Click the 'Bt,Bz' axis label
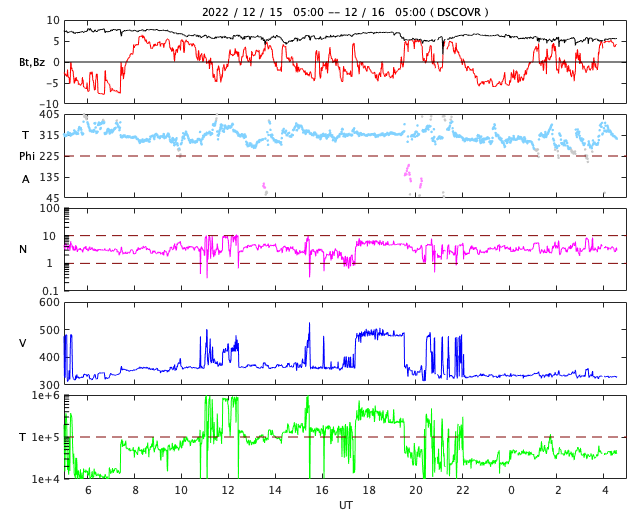This screenshot has width=640, height=512. coord(32,62)
